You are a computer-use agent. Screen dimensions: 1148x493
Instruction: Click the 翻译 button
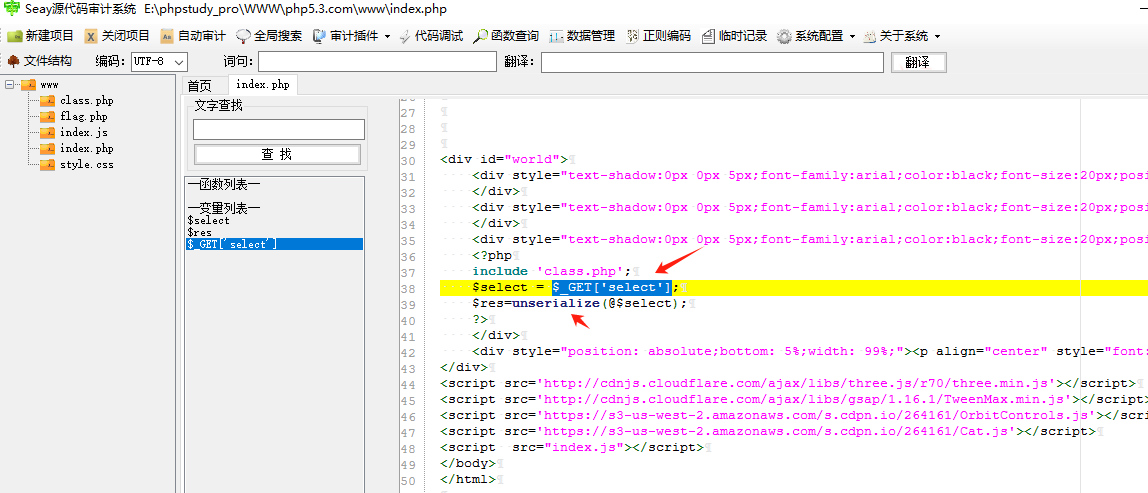[918, 62]
